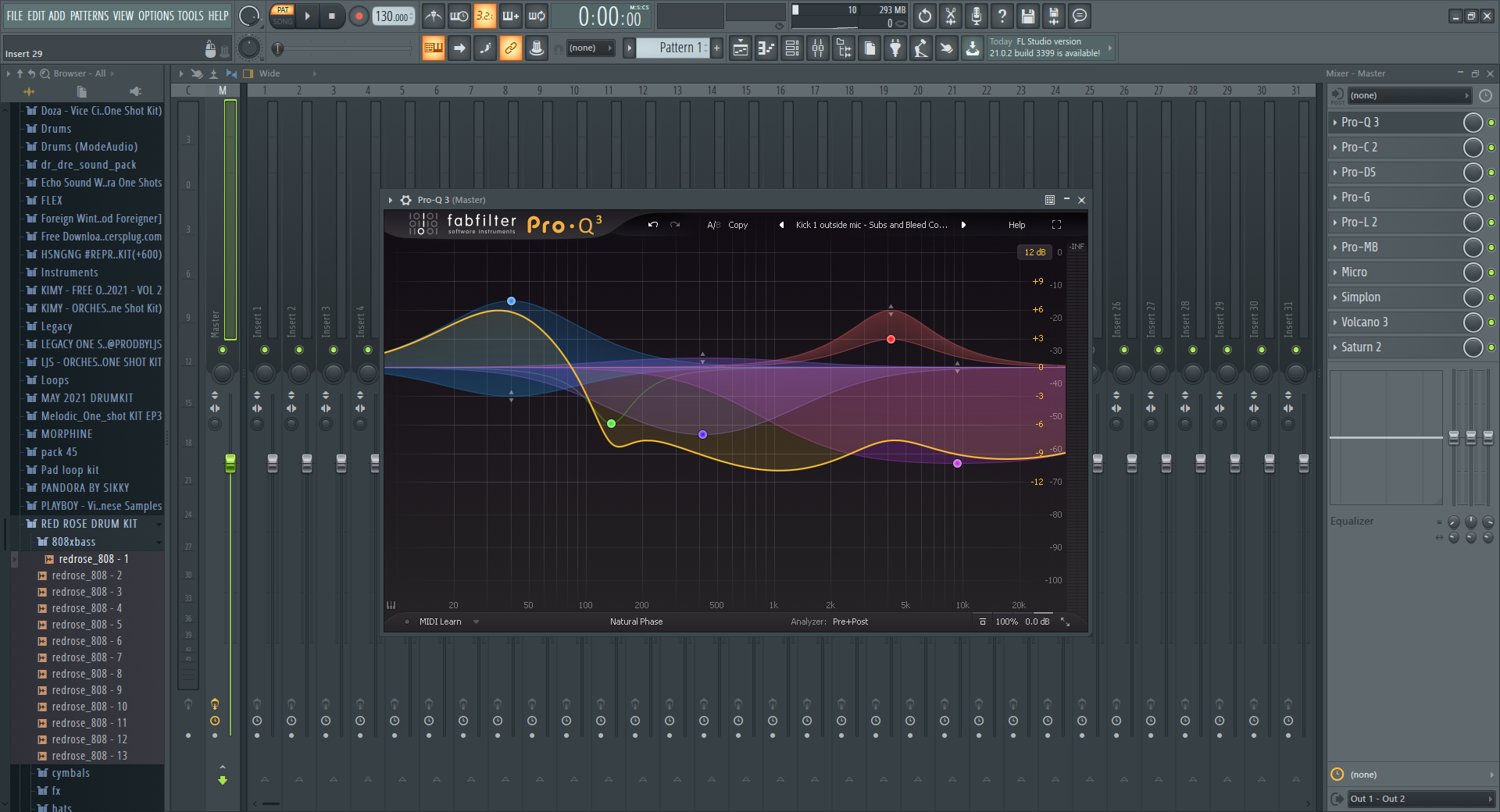The height and width of the screenshot is (812, 1500).
Task: Click Natural Phase processing mode button
Action: (636, 621)
